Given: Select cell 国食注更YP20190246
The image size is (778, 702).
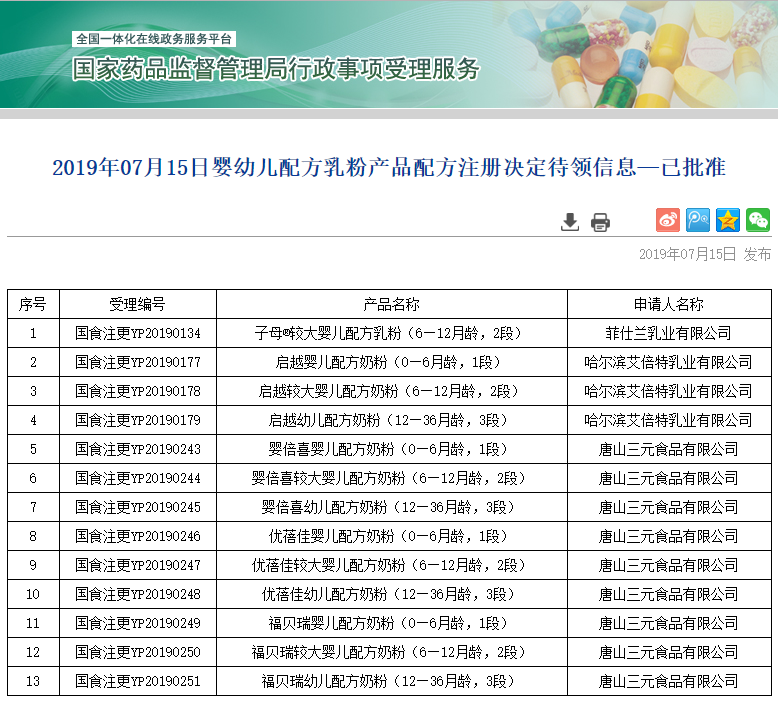Looking at the screenshot, I should [x=138, y=536].
